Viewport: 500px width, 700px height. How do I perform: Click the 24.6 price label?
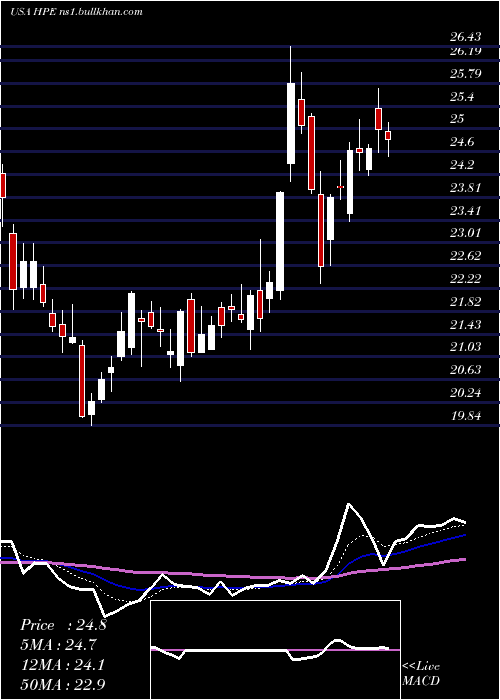point(462,142)
